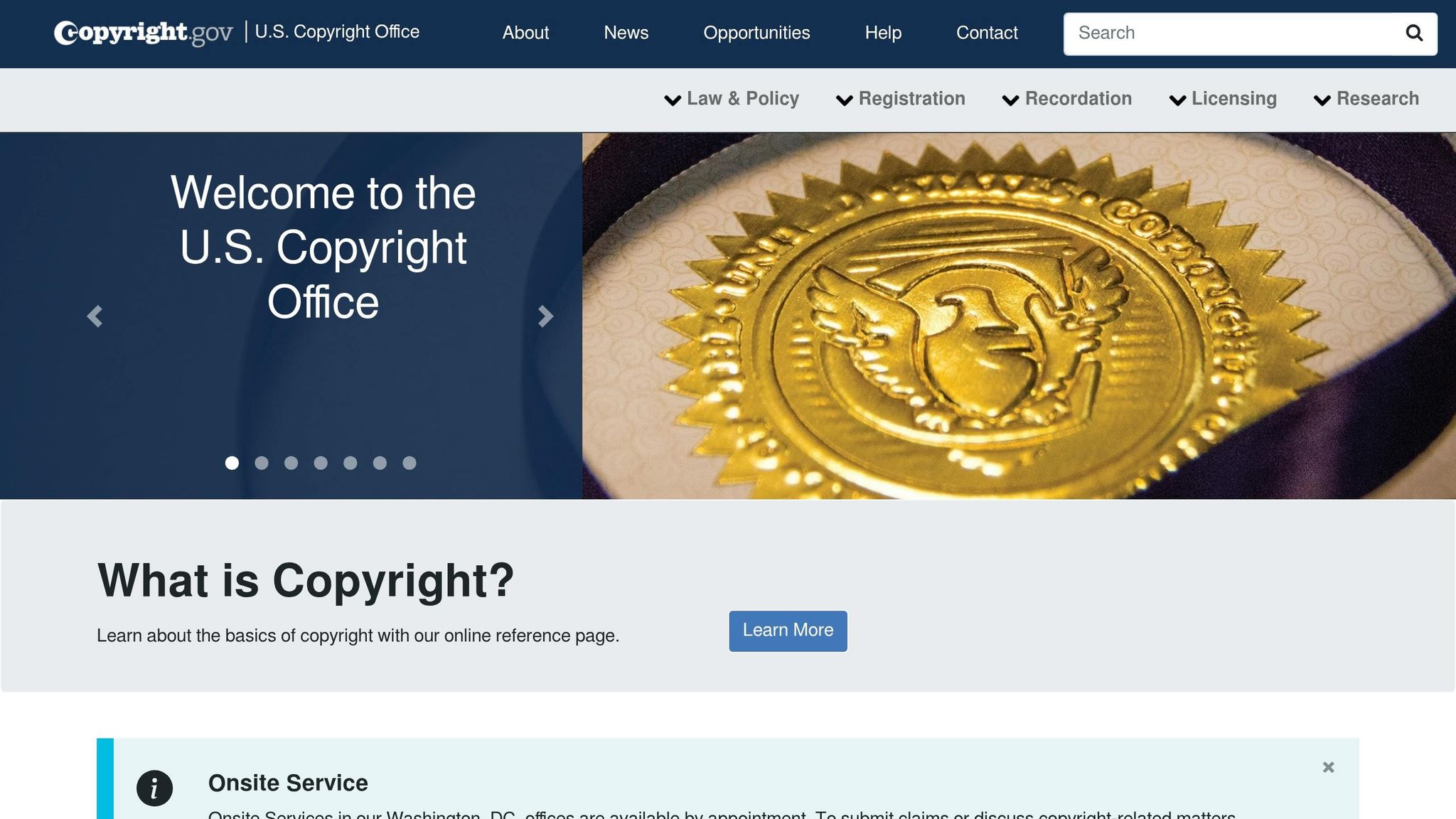
Task: Select the third carousel indicator dot
Action: pyautogui.click(x=291, y=463)
